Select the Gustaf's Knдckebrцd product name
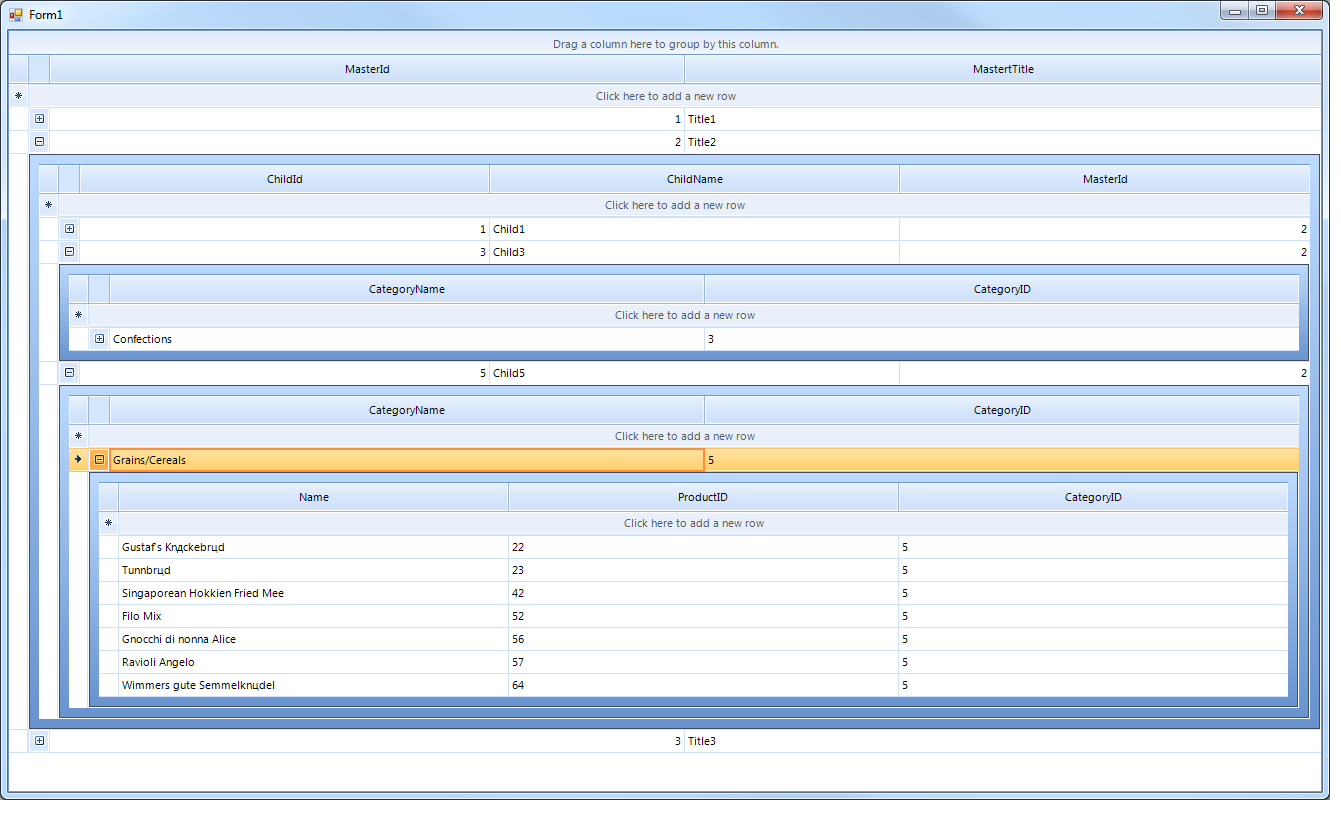The image size is (1341, 821). [x=314, y=547]
